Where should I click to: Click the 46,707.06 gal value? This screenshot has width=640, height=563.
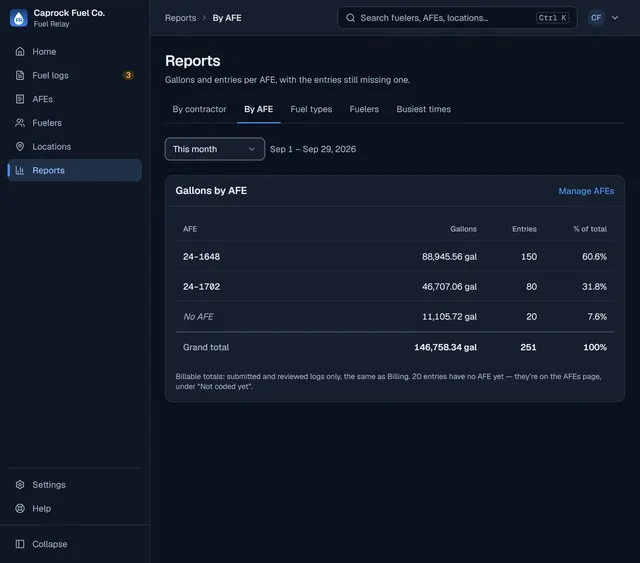click(x=449, y=287)
